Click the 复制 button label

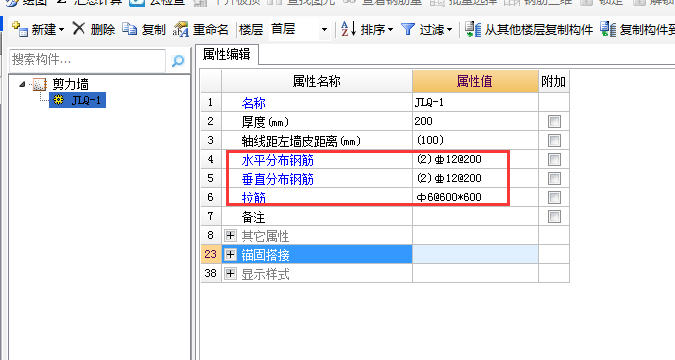[154, 30]
